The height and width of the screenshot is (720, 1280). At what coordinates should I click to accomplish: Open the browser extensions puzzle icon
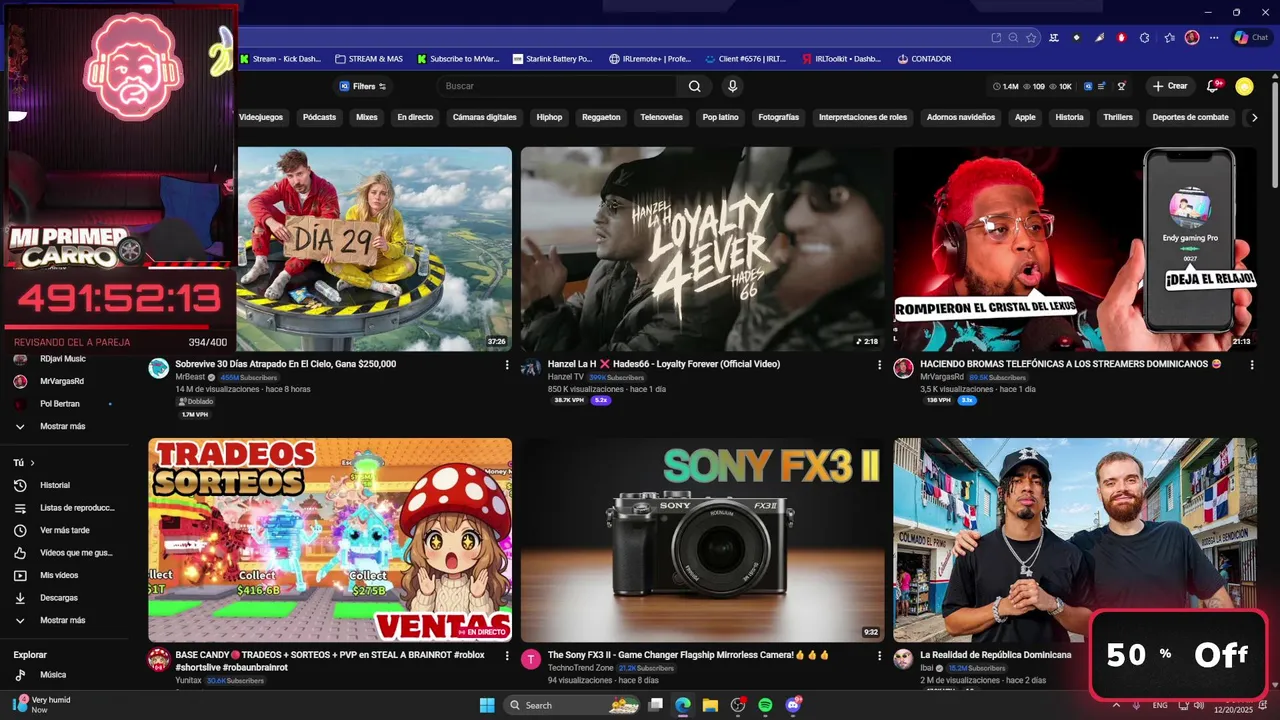tap(1145, 37)
